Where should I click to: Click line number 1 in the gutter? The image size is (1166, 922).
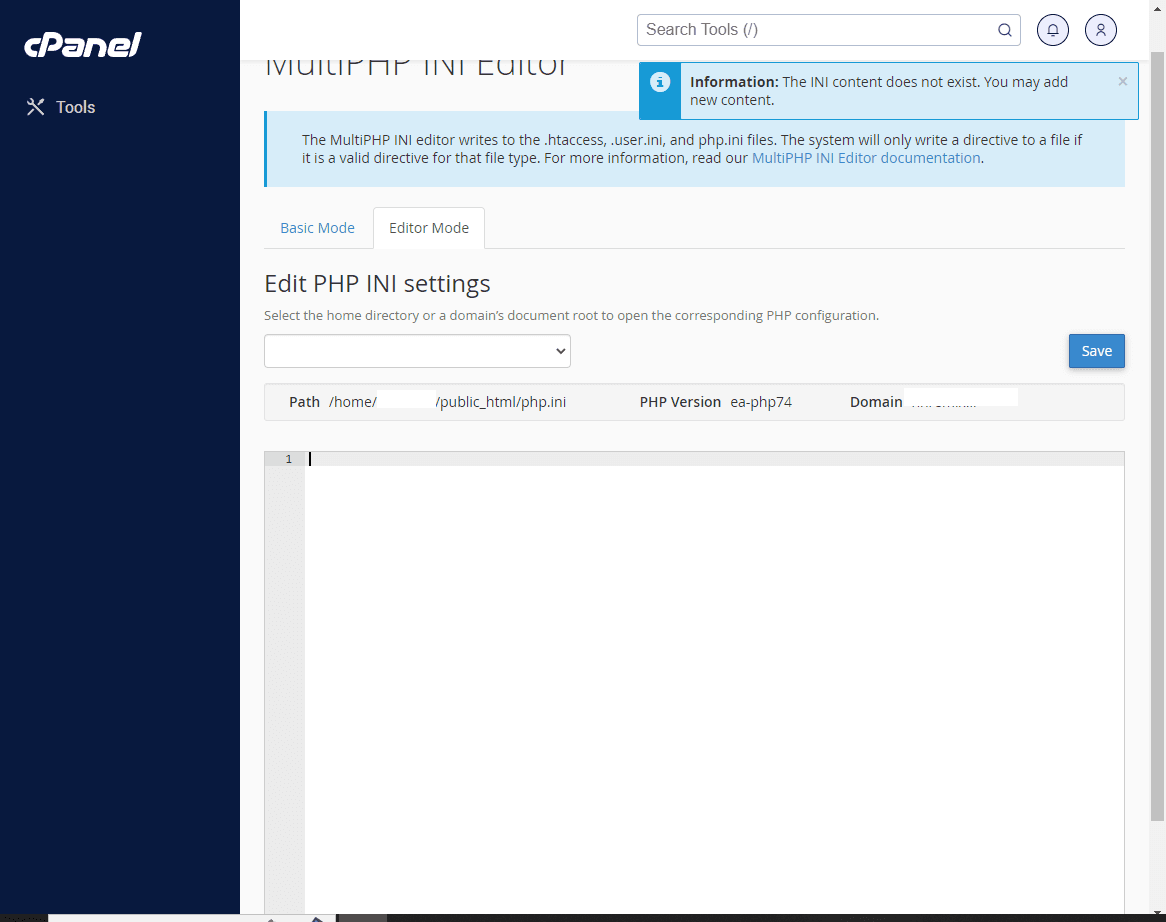289,460
